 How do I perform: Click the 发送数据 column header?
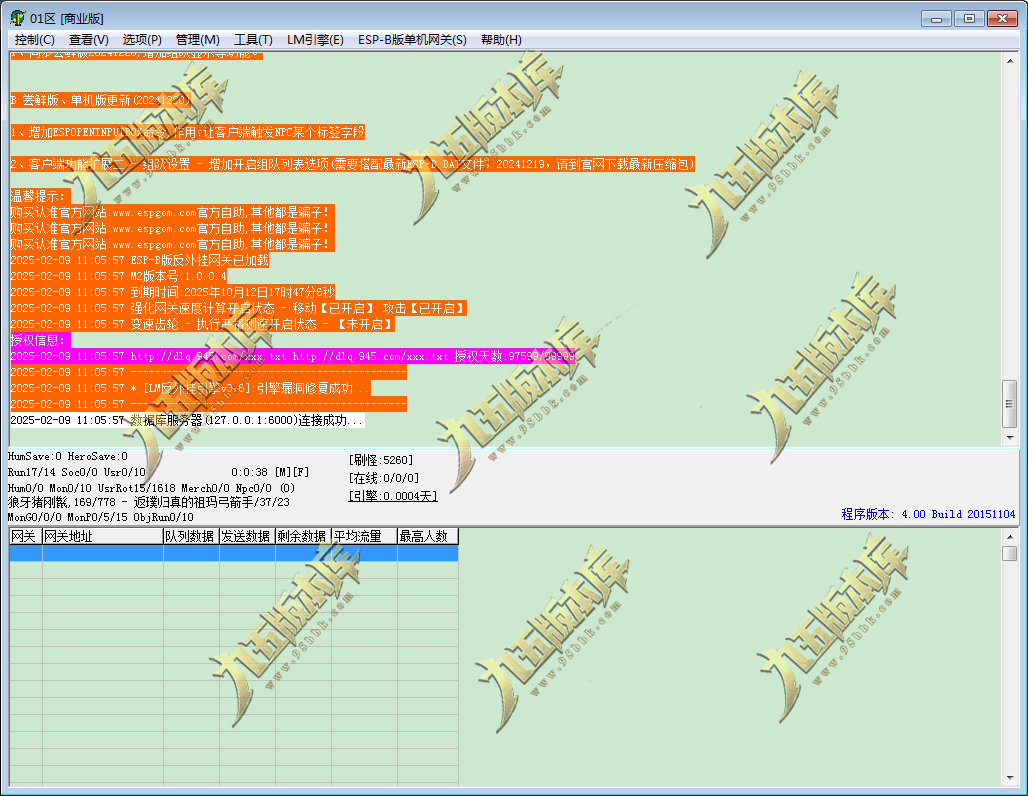(x=247, y=536)
